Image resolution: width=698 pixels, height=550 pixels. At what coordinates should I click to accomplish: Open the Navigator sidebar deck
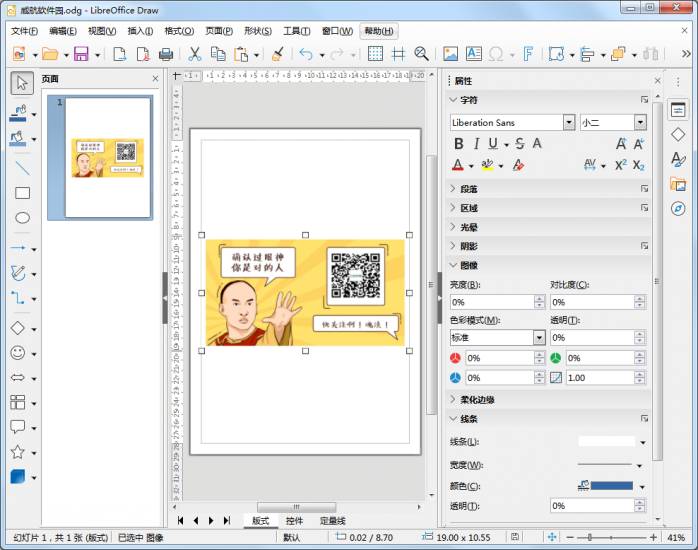[x=678, y=208]
